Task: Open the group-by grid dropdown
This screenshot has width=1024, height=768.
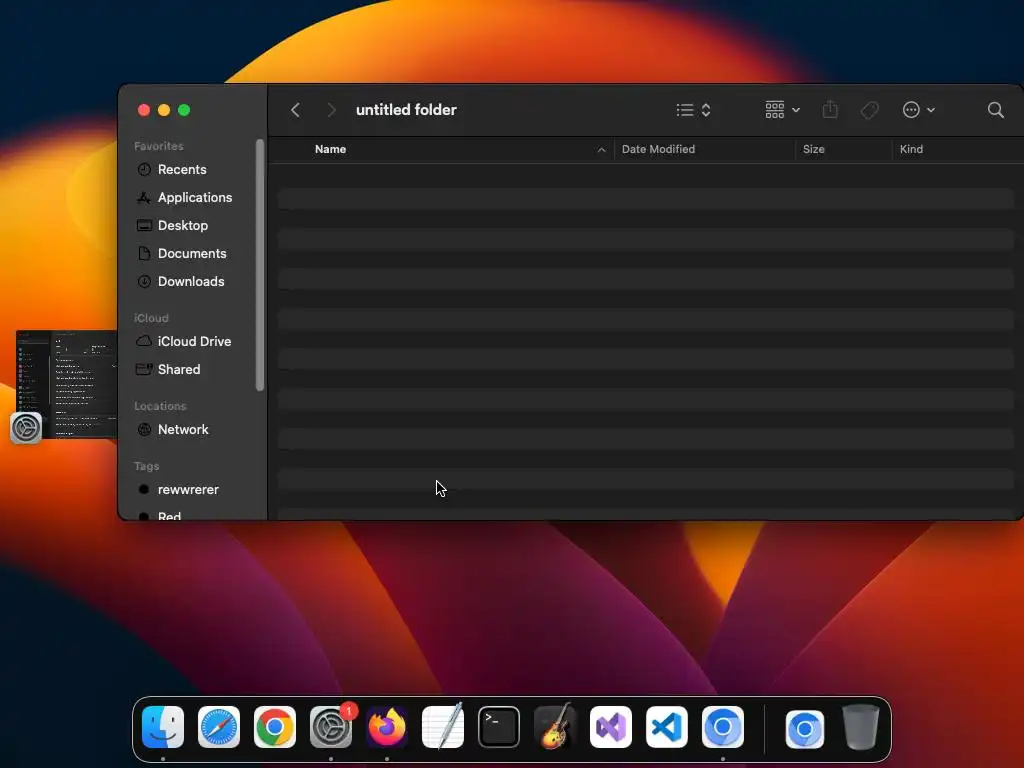Action: 782,110
